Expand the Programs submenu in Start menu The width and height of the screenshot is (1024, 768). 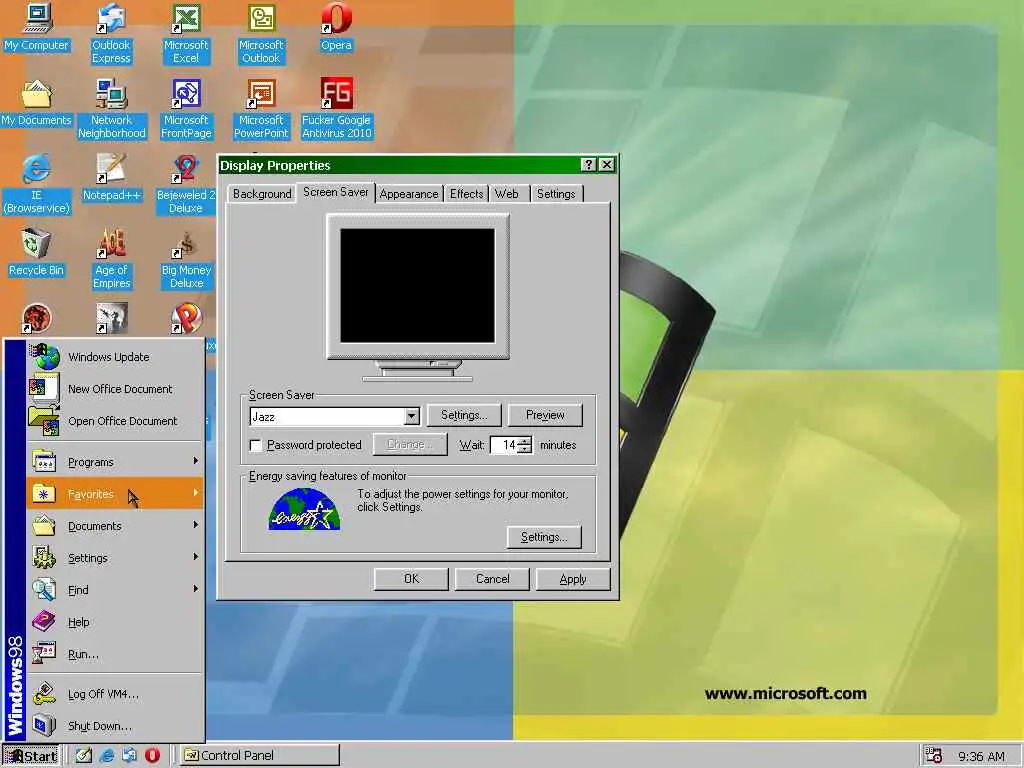[x=115, y=462]
